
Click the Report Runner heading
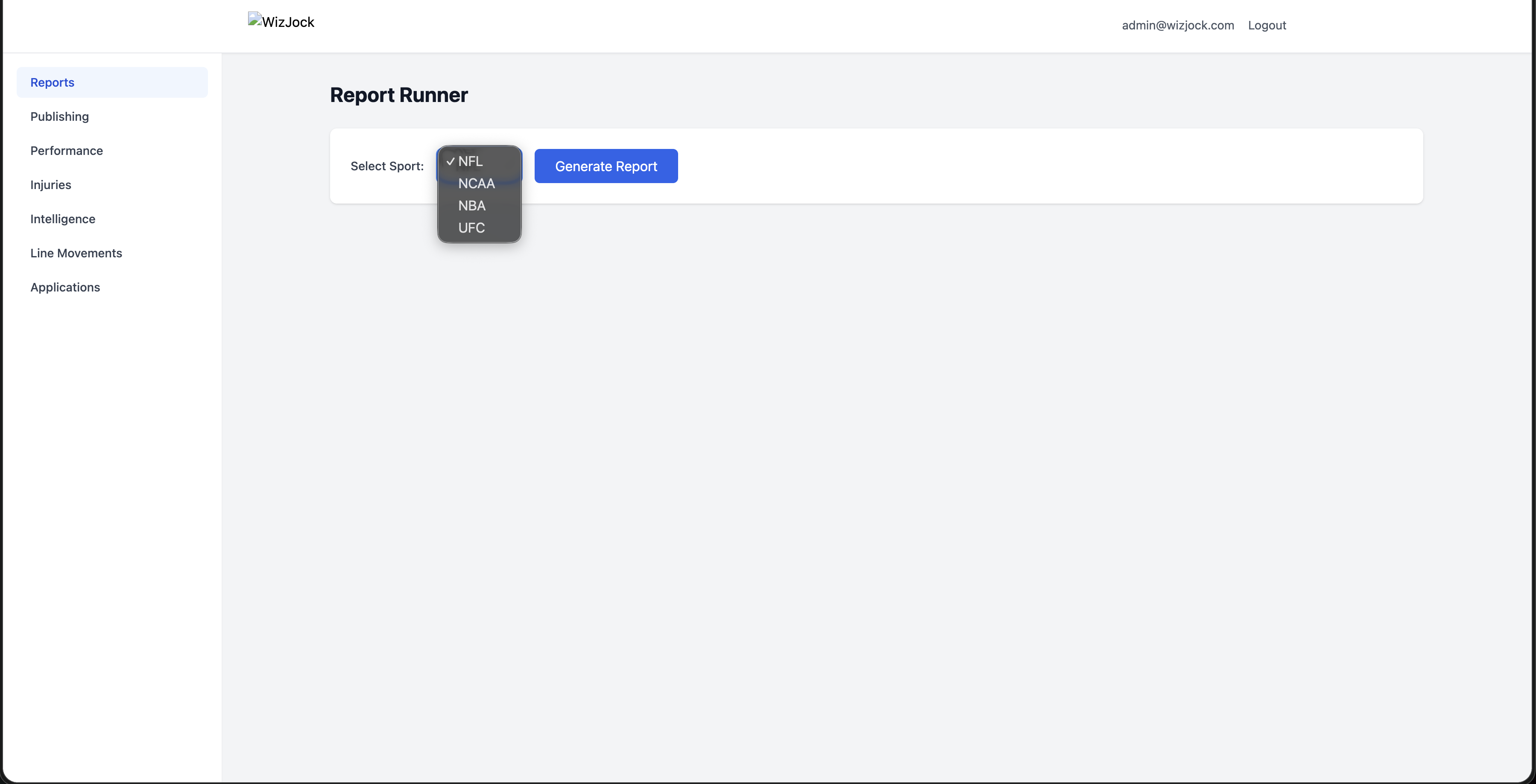(399, 95)
